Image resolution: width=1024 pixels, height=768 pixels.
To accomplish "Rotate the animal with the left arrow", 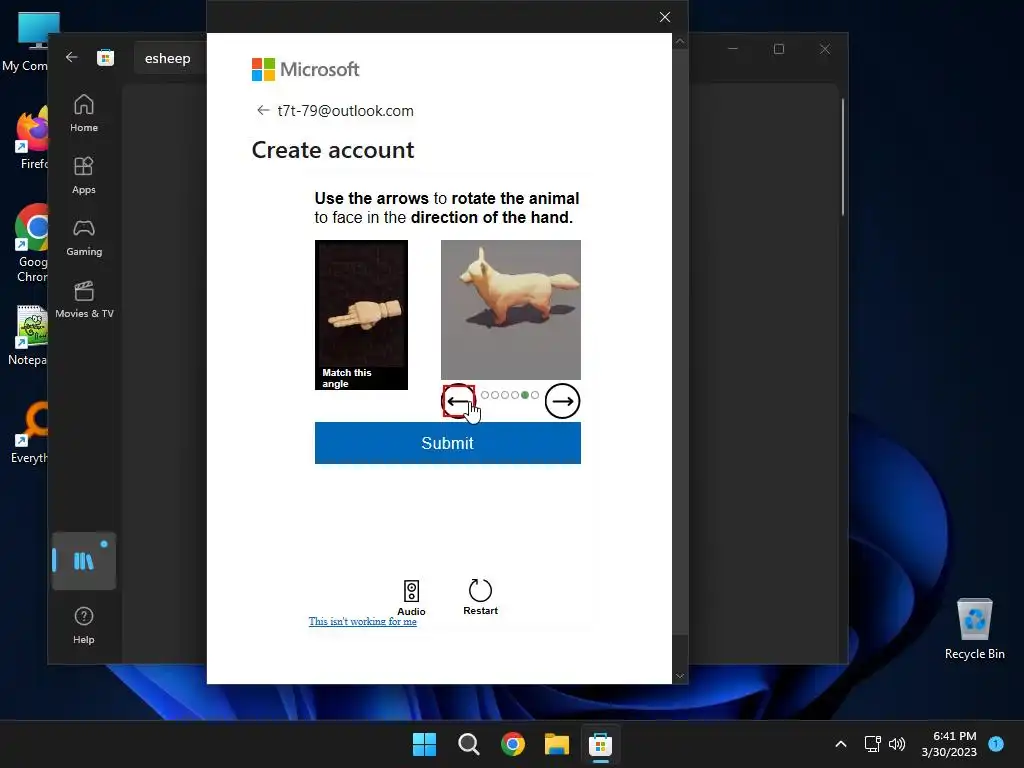I will 458,401.
